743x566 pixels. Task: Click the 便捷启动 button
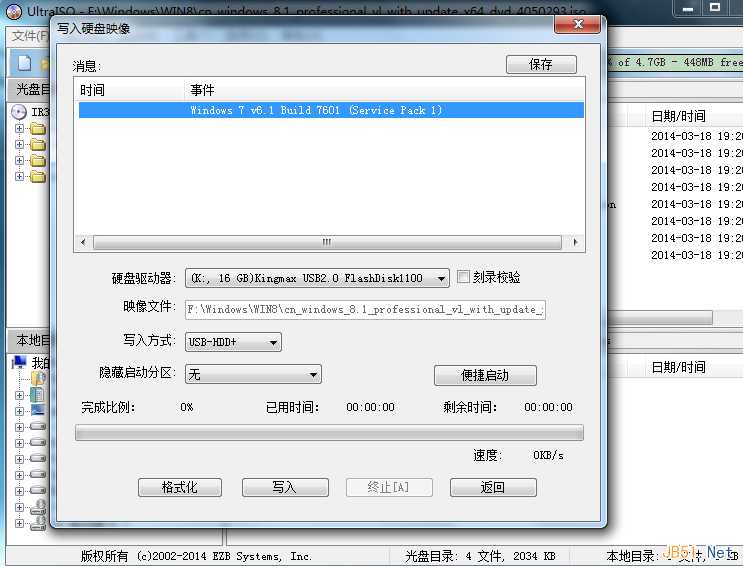(x=485, y=375)
